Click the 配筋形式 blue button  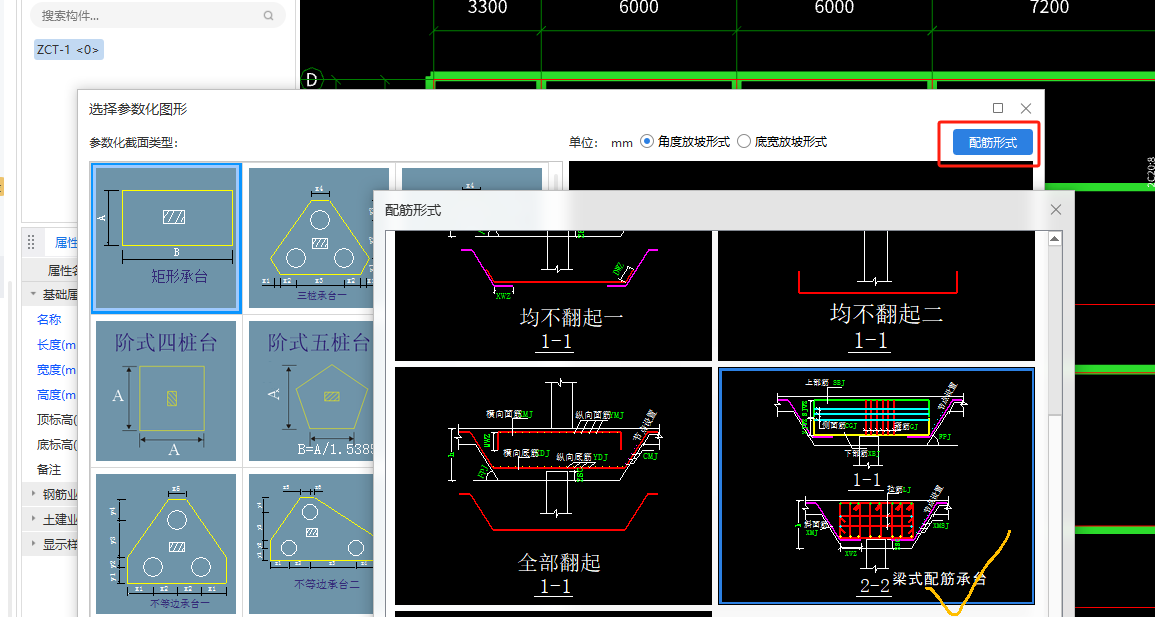click(992, 143)
